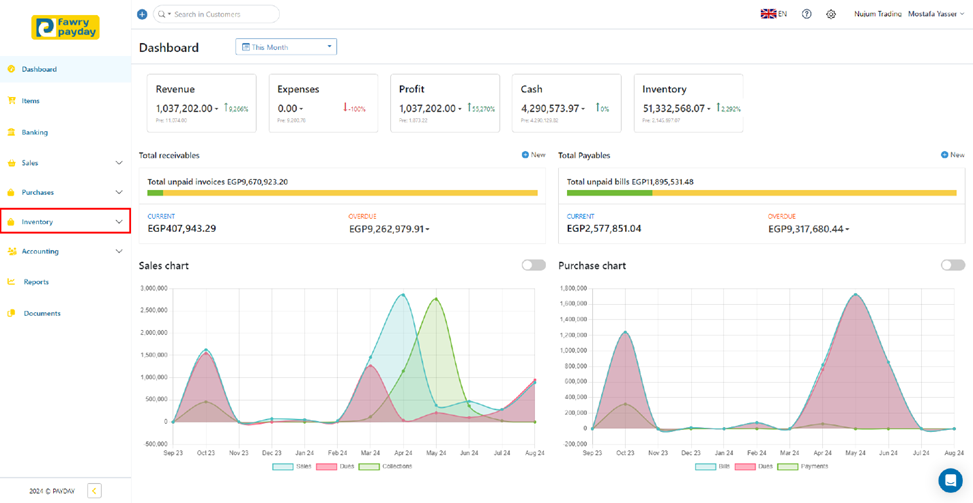Open the This Month period dropdown
This screenshot has height=503, width=973.
coord(286,47)
